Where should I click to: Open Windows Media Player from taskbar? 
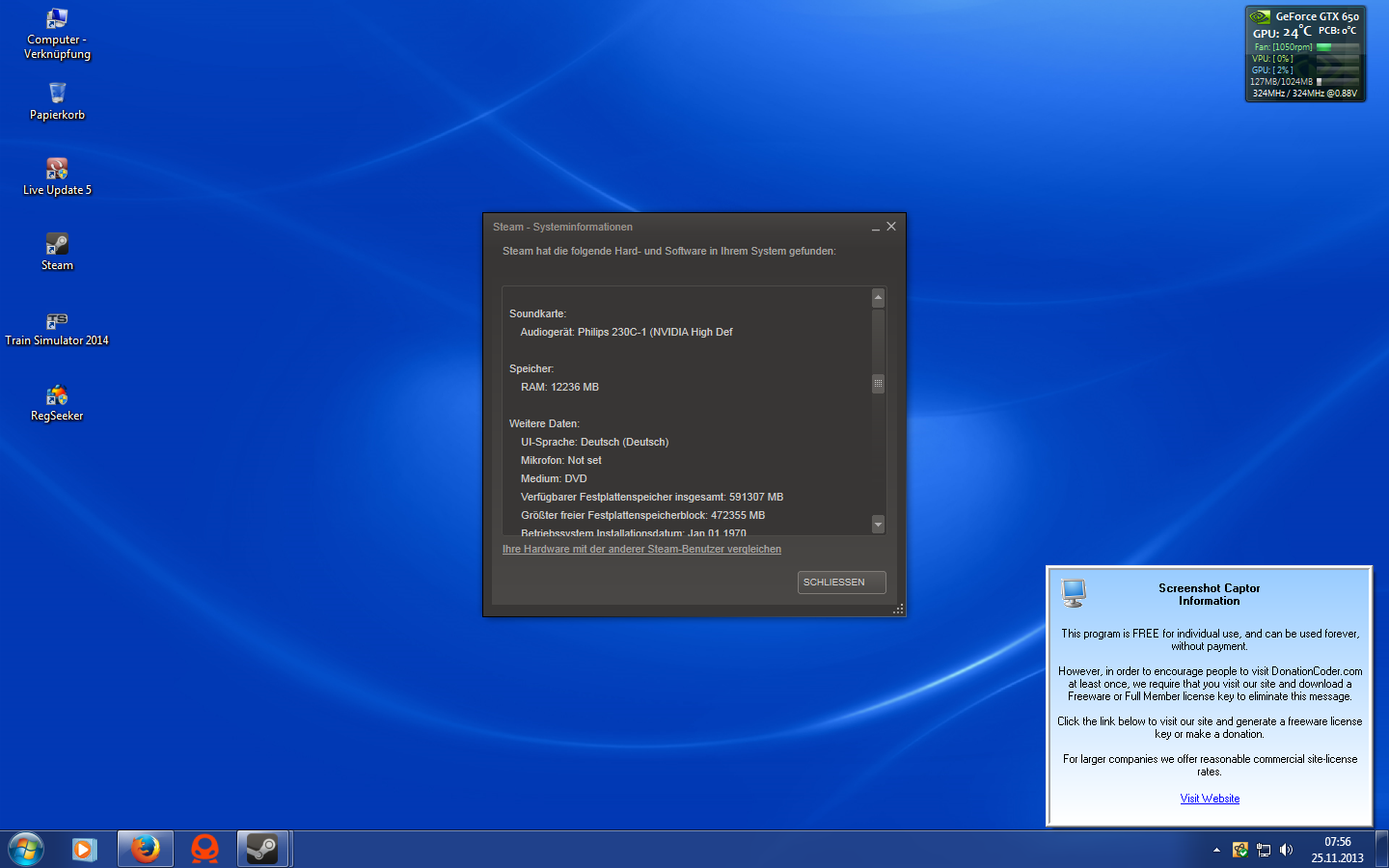click(x=84, y=849)
